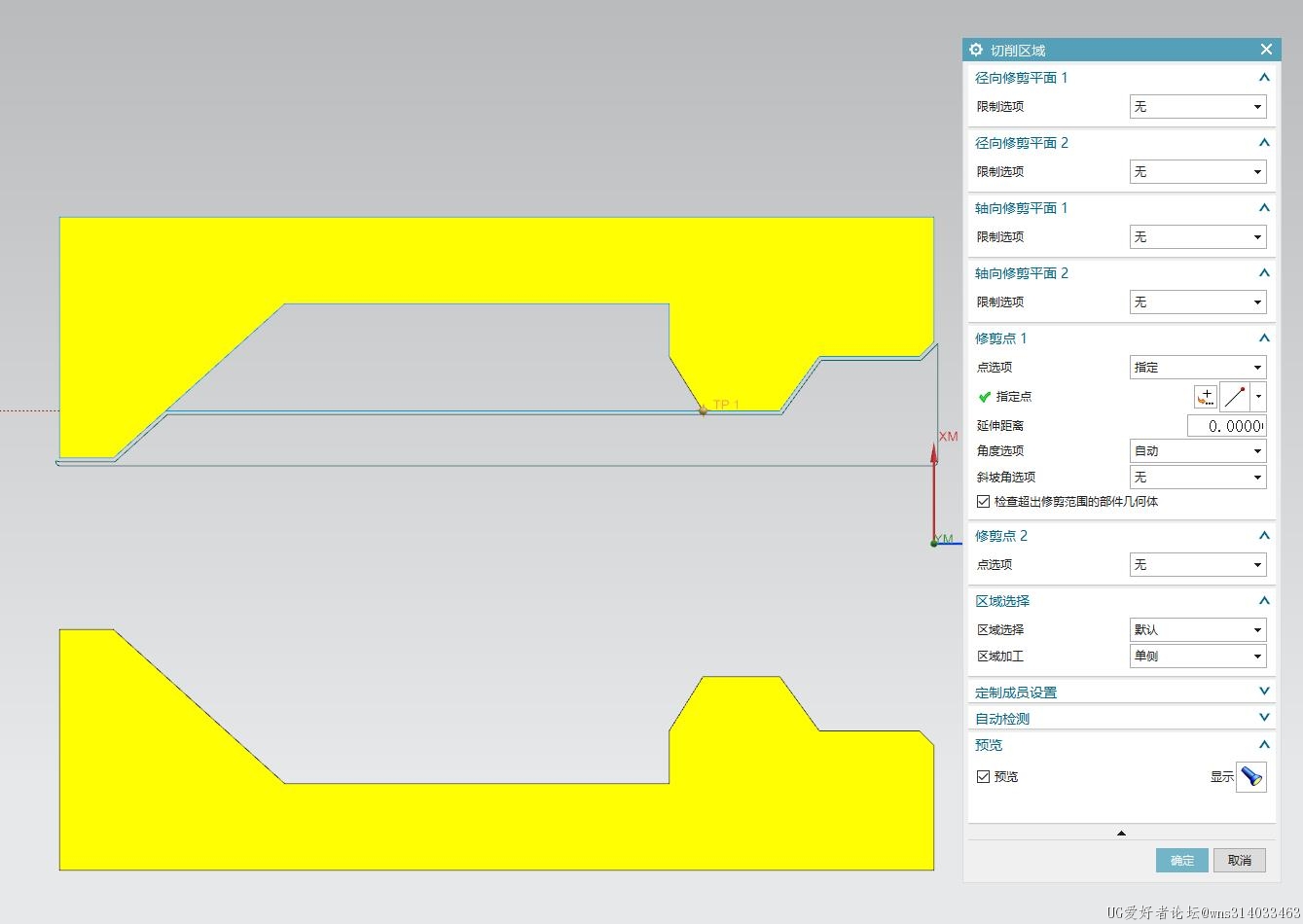The image size is (1303, 924).
Task: Click the 取消 button
Action: point(1240,861)
